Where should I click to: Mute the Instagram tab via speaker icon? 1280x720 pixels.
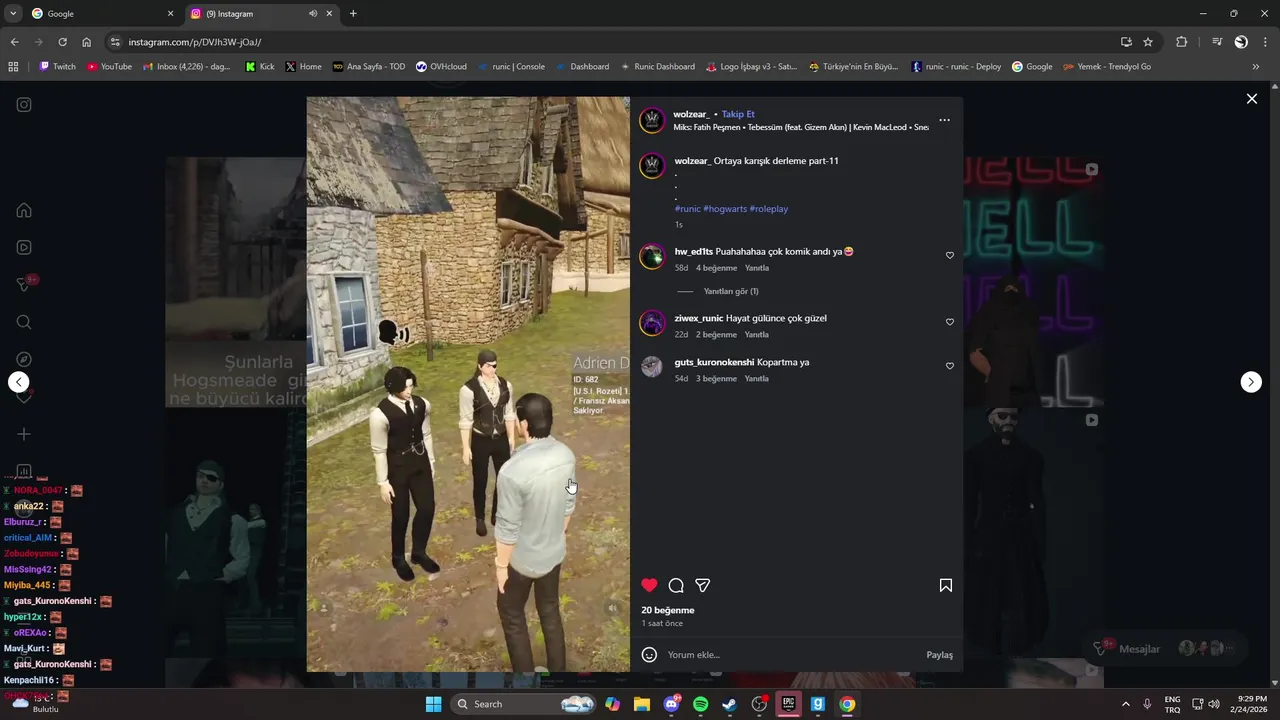pyautogui.click(x=313, y=14)
